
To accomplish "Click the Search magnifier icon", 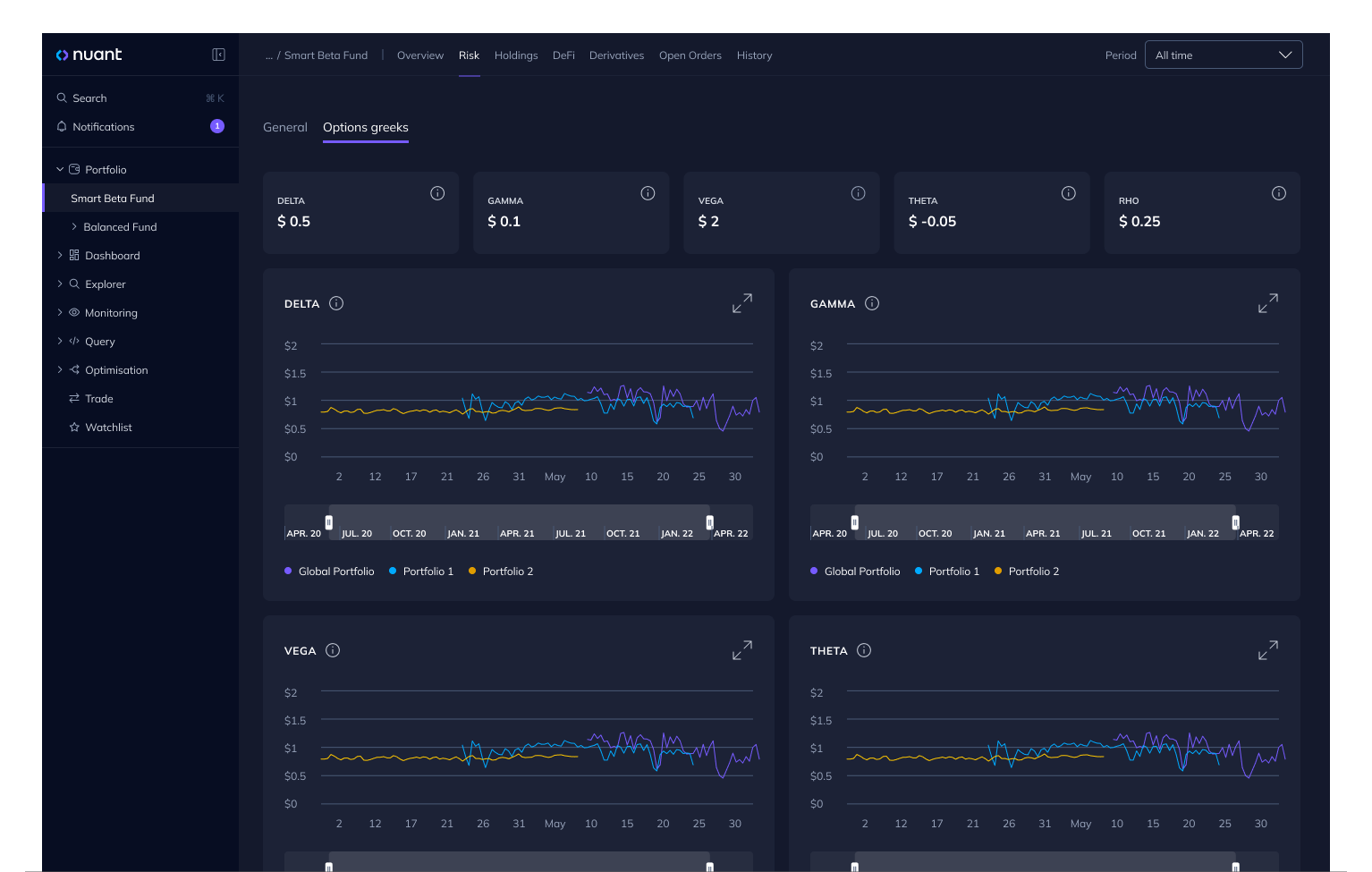I will 62,97.
